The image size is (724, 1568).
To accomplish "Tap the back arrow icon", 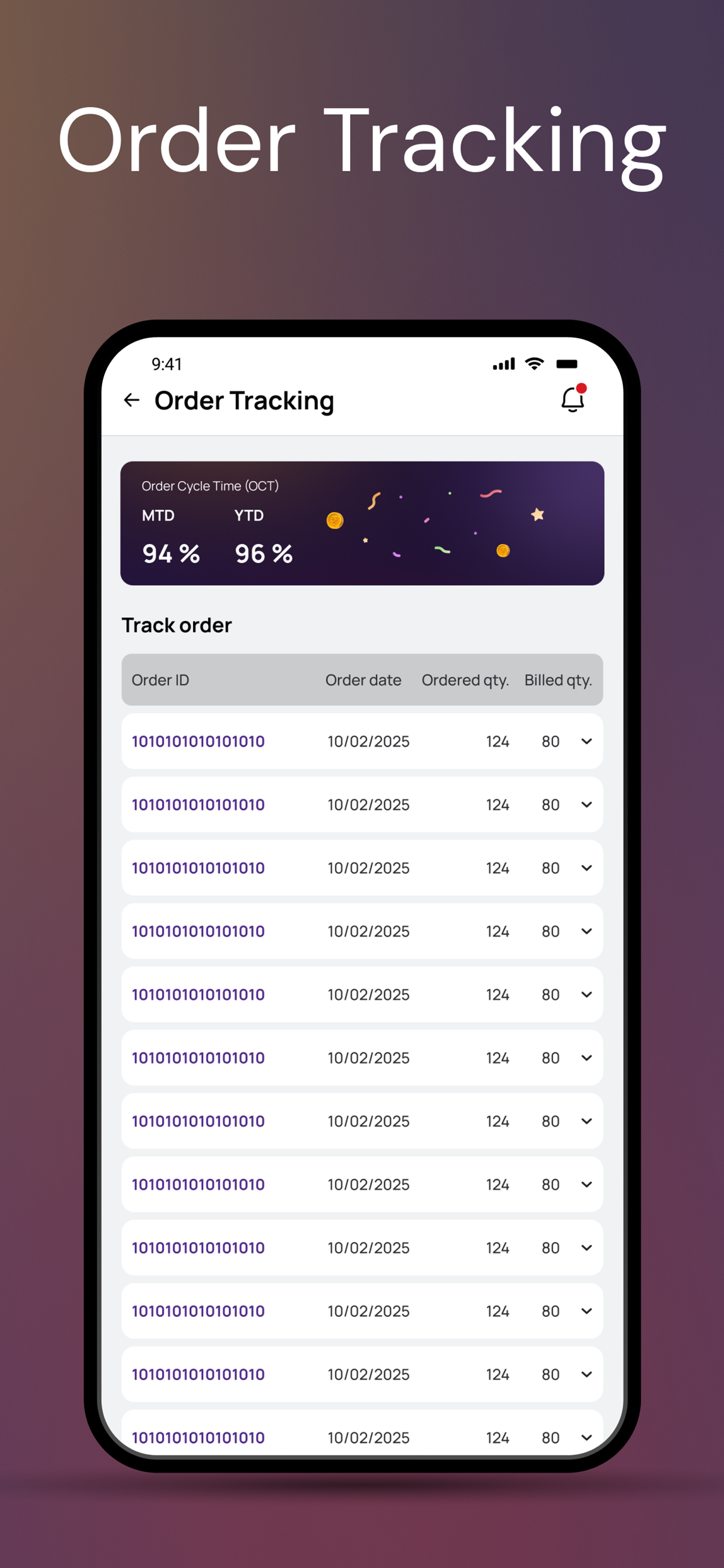I will (131, 400).
